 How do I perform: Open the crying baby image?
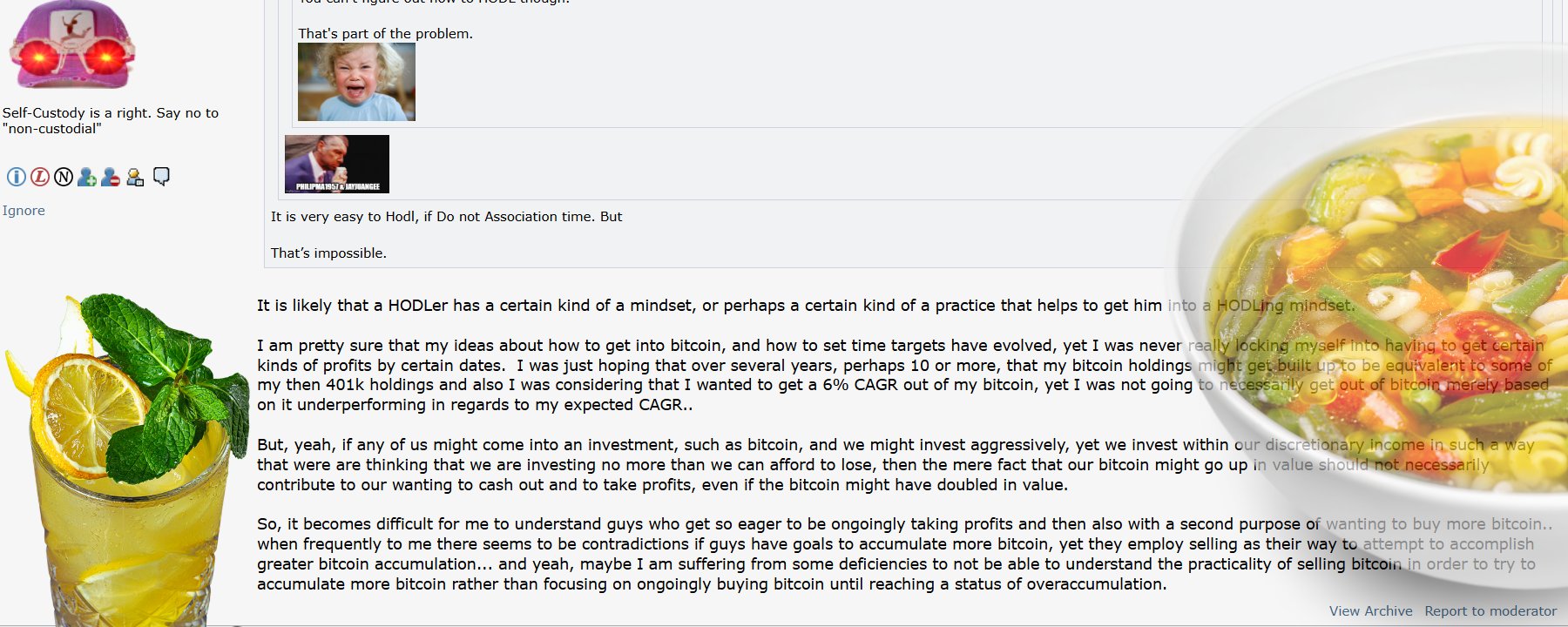click(356, 82)
